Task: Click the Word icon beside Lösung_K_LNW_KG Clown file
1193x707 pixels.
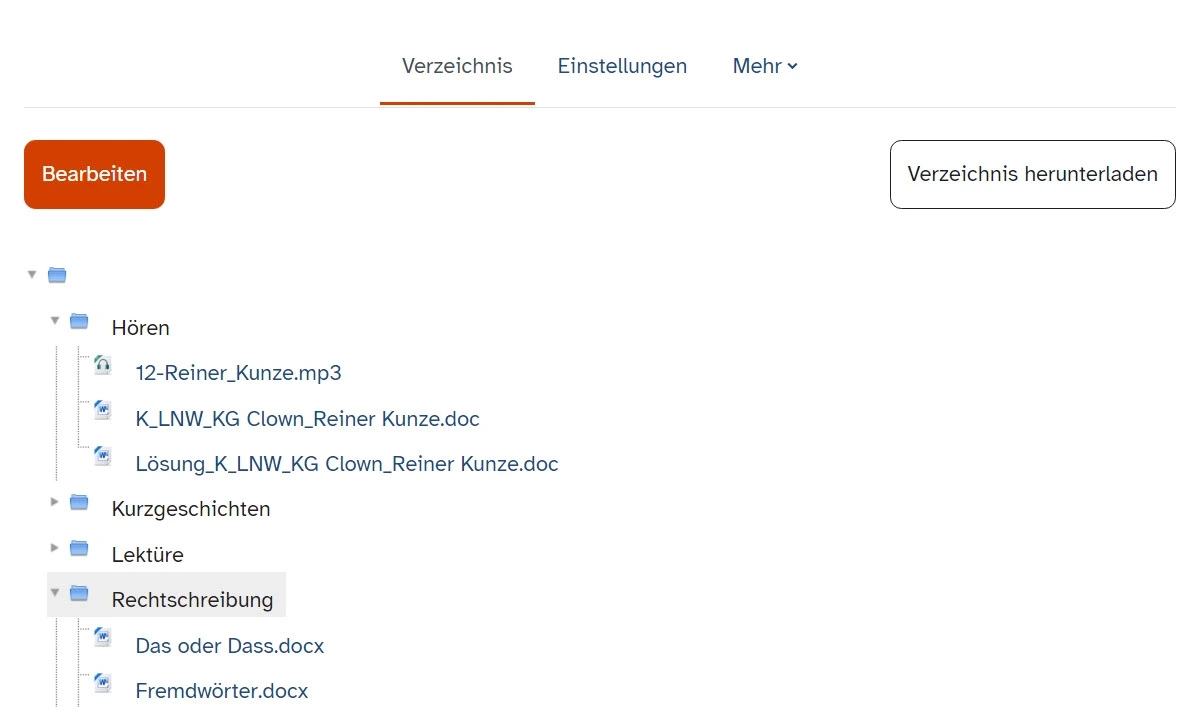Action: 103,456
